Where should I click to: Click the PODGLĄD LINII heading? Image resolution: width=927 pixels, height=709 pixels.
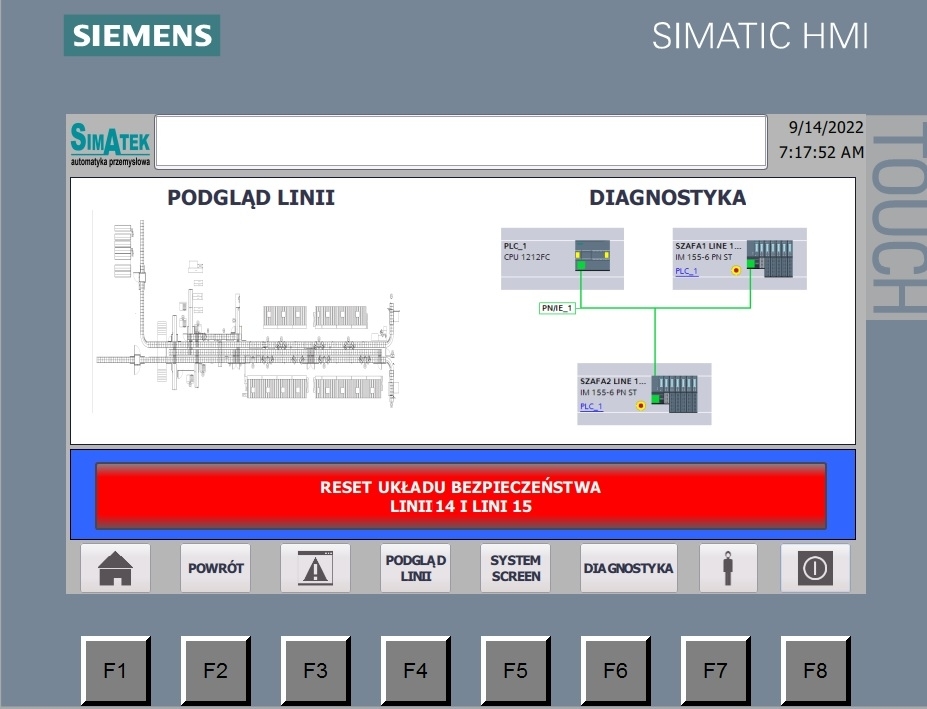(251, 198)
